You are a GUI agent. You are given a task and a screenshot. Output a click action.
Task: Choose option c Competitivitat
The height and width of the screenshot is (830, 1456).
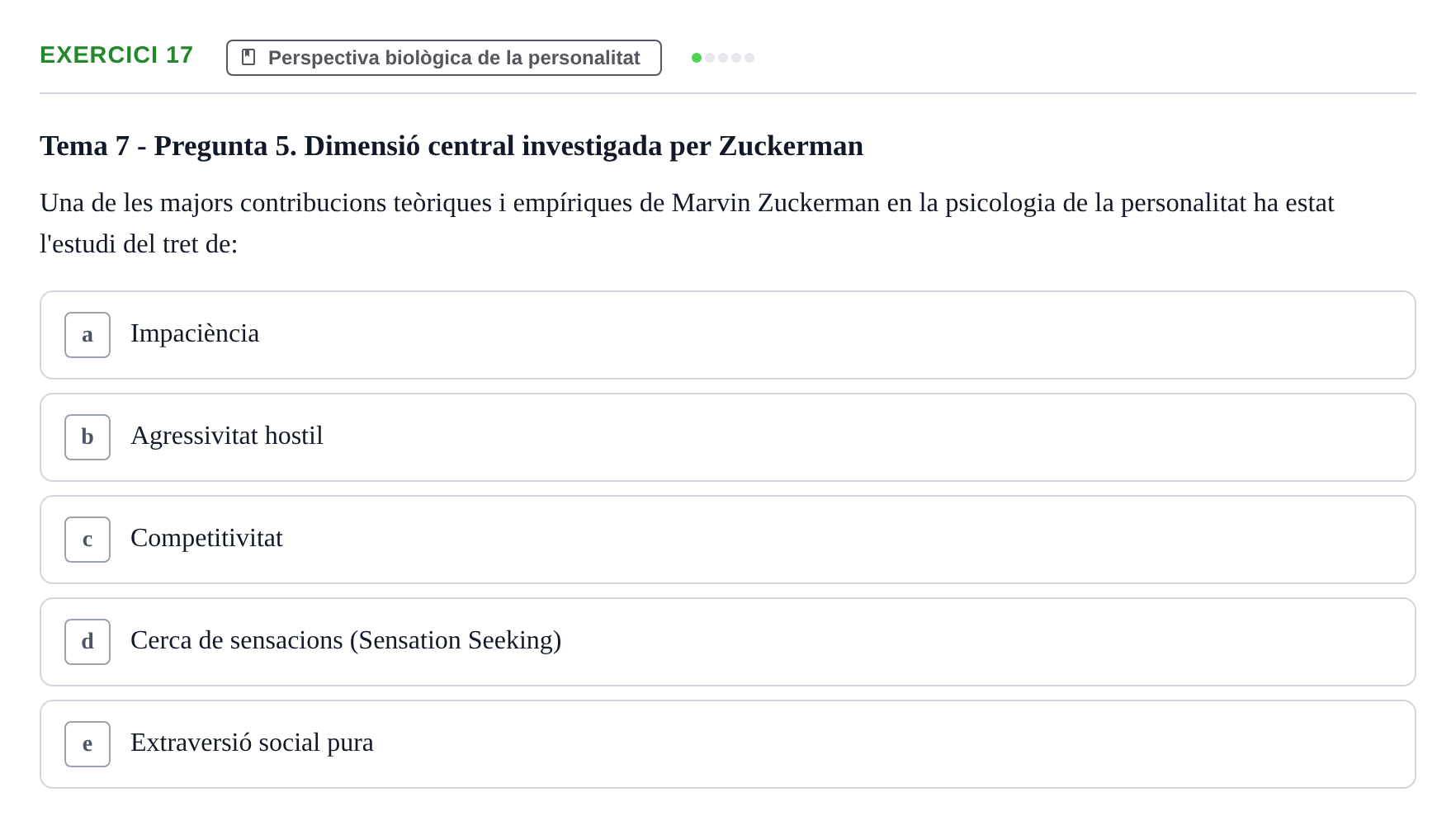tap(728, 540)
